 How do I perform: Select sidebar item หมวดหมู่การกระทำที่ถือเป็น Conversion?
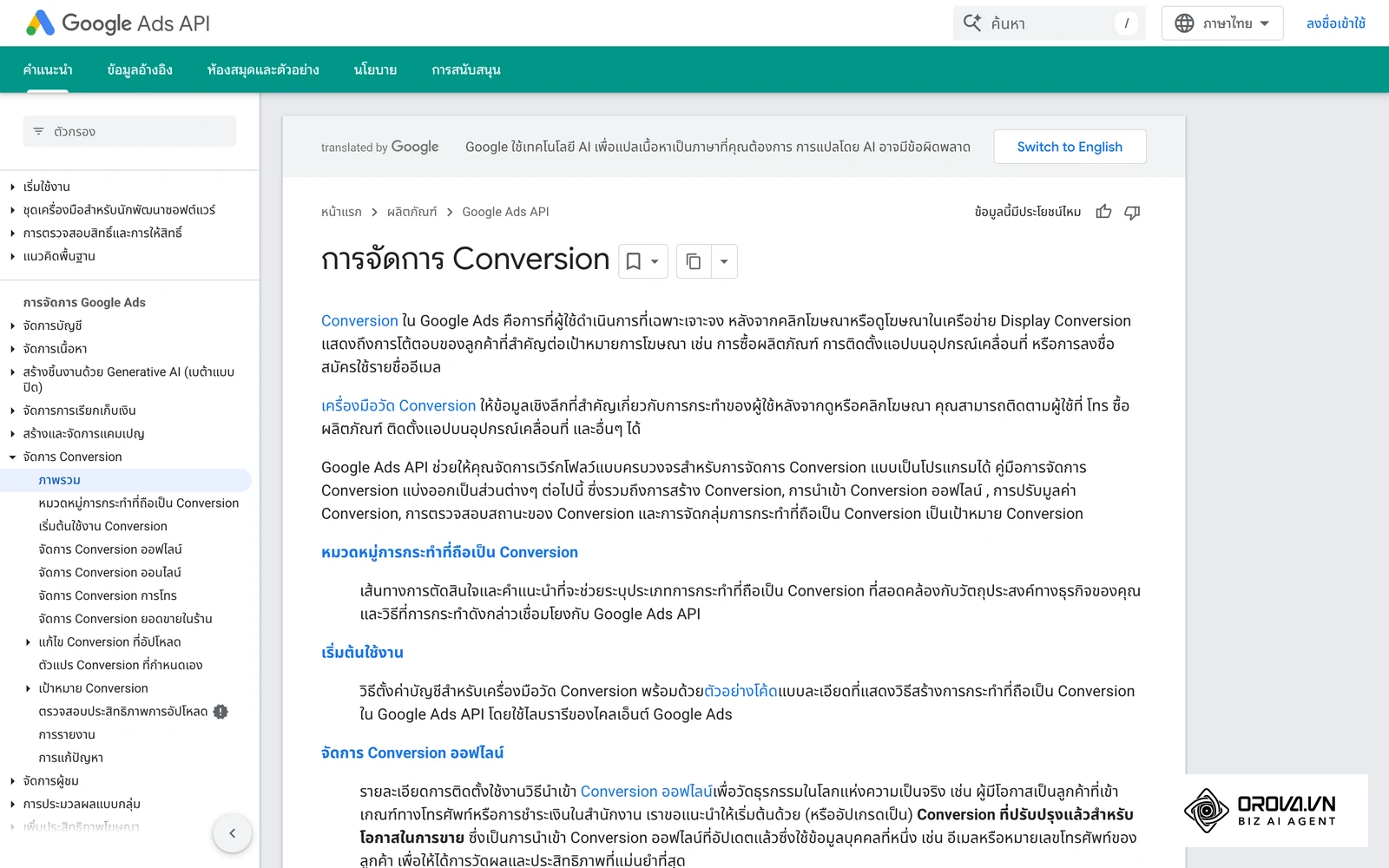coord(139,503)
